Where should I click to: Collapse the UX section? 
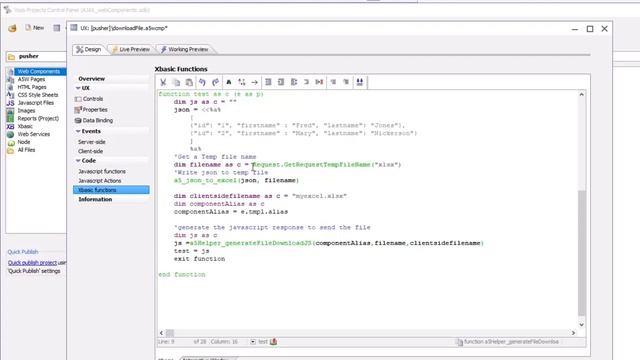tap(78, 88)
